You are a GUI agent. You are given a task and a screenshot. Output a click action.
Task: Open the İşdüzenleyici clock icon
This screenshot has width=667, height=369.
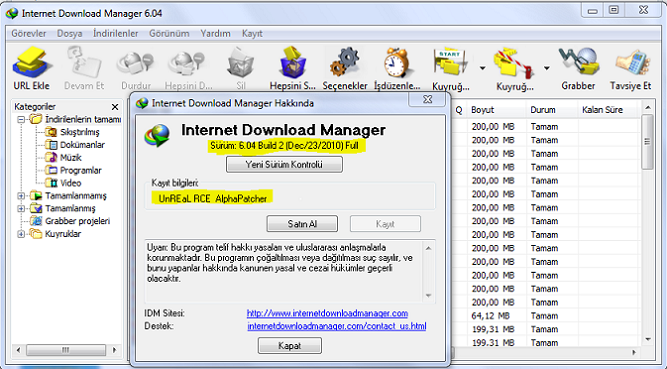pos(396,63)
